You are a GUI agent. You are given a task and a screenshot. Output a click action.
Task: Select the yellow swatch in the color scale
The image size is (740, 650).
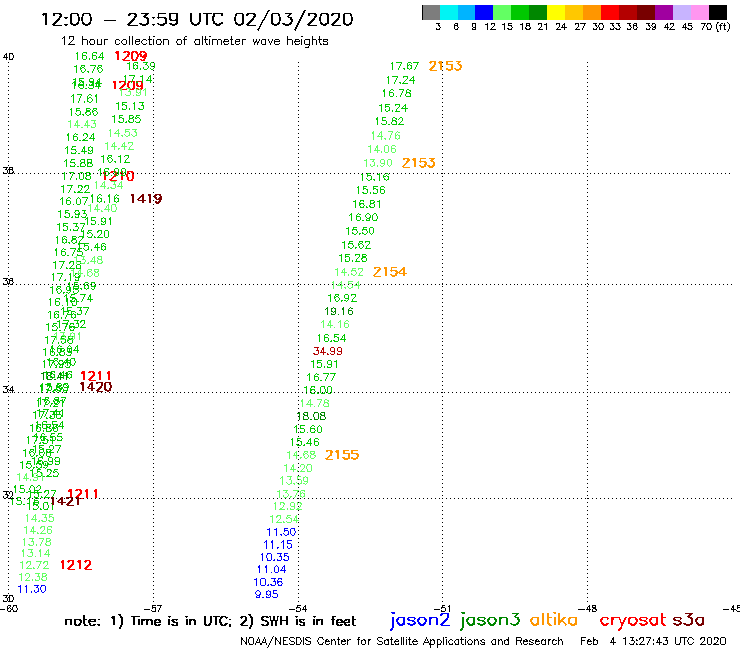click(556, 12)
